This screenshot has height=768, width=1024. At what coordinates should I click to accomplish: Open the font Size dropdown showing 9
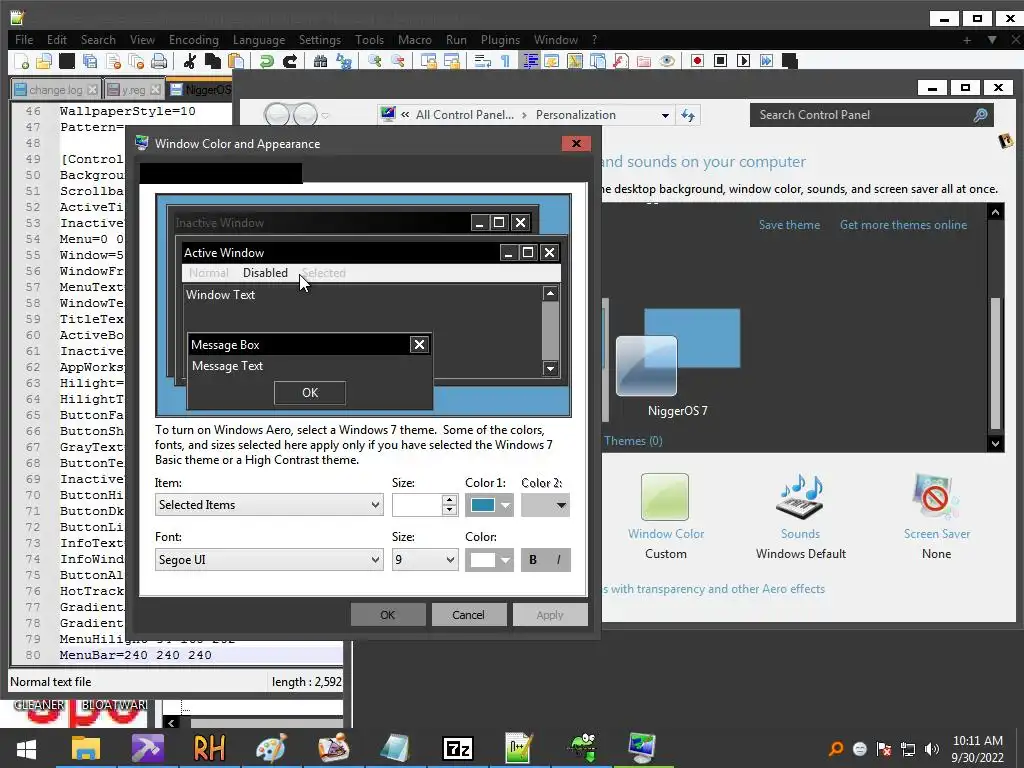point(424,560)
